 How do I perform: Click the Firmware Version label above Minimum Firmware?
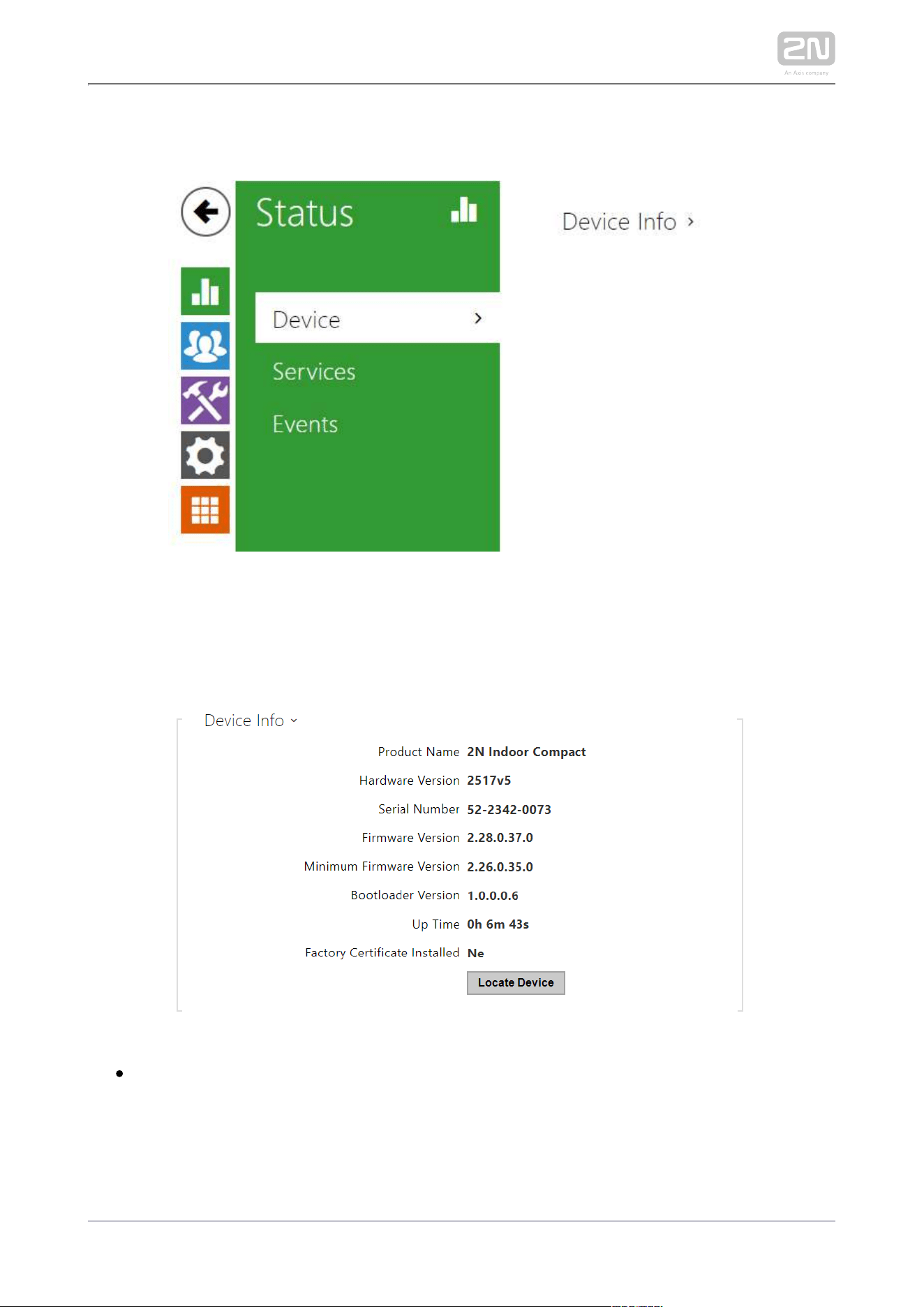(411, 838)
